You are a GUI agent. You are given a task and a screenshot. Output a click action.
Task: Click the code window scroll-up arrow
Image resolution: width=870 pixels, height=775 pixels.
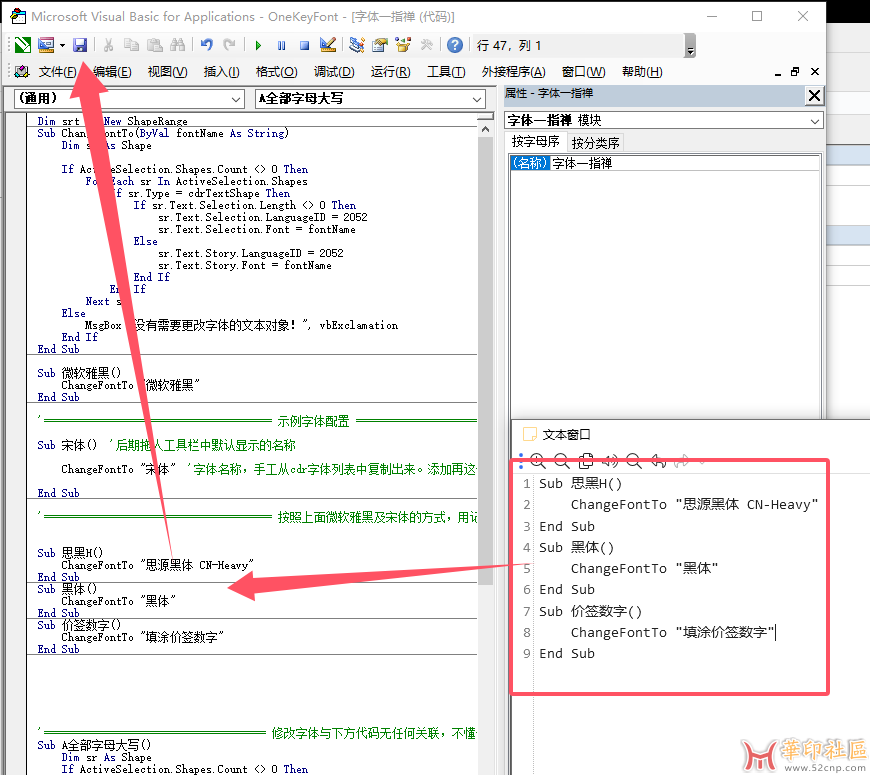pyautogui.click(x=485, y=129)
